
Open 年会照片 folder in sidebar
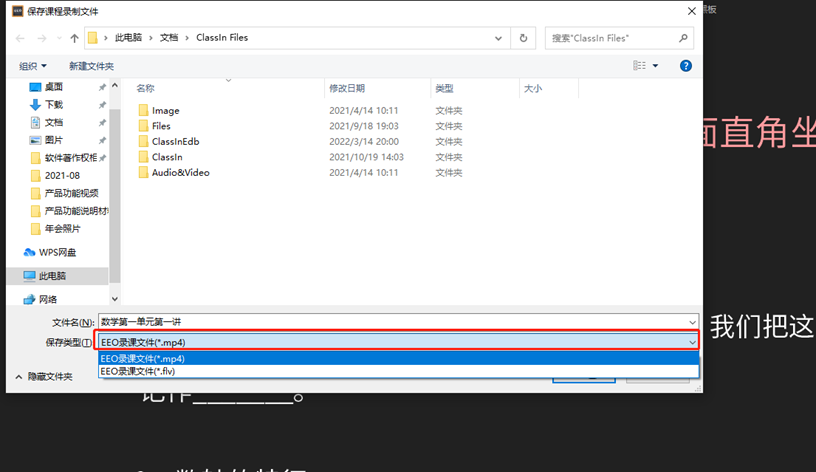point(62,228)
